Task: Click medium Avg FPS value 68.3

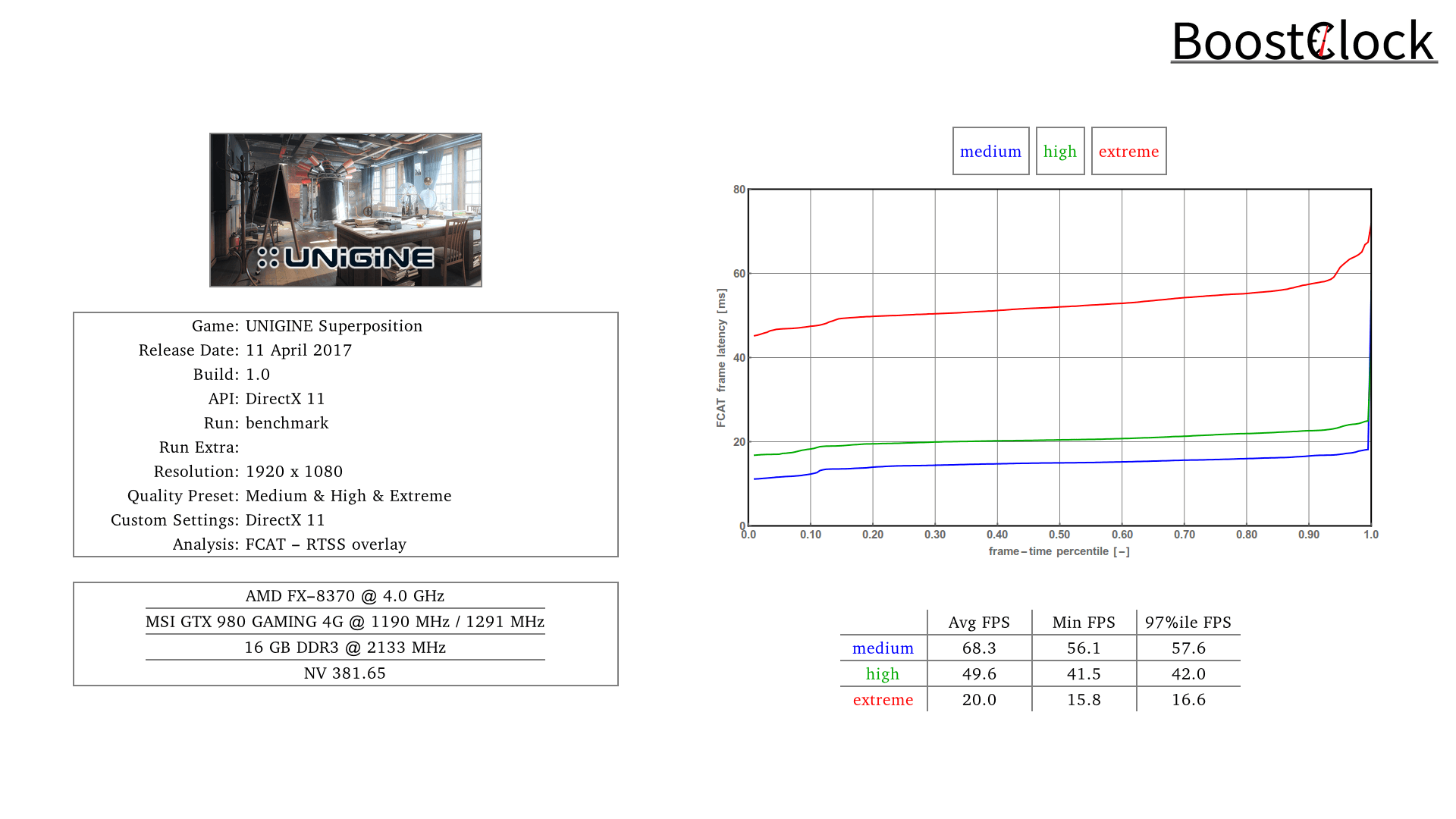Action: [979, 648]
